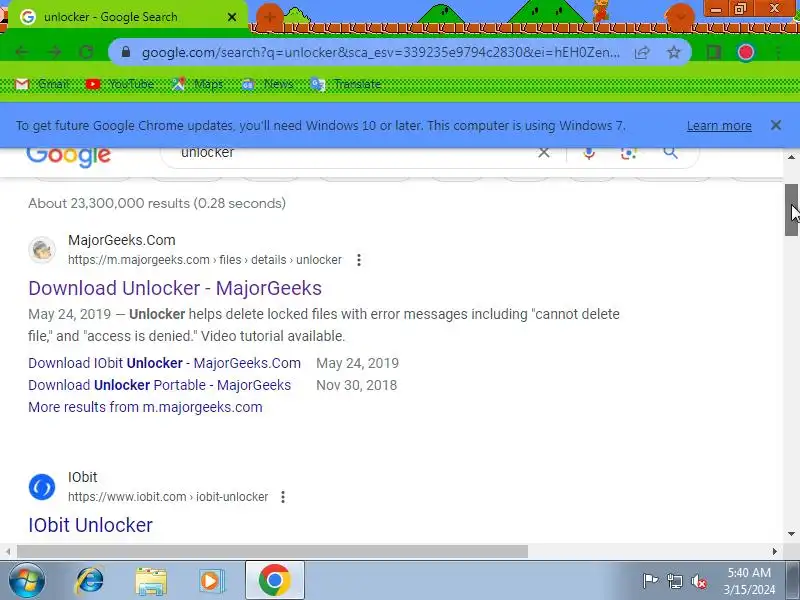
Task: Close the unlocker Google Search tab
Action: [x=232, y=17]
